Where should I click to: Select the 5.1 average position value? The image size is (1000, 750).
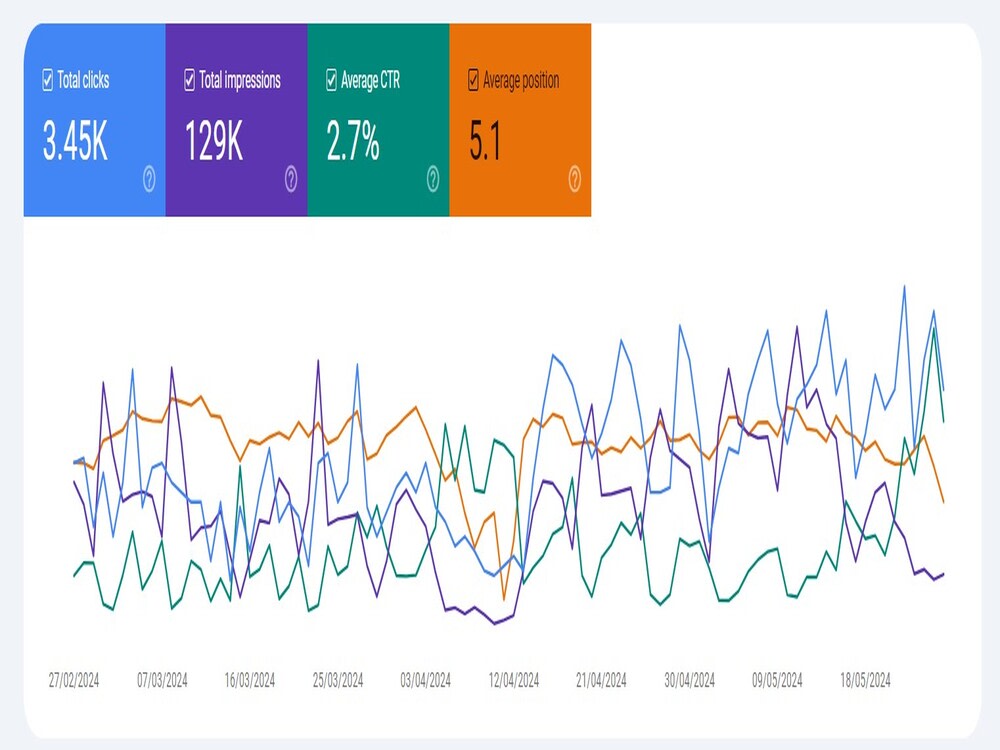point(485,140)
